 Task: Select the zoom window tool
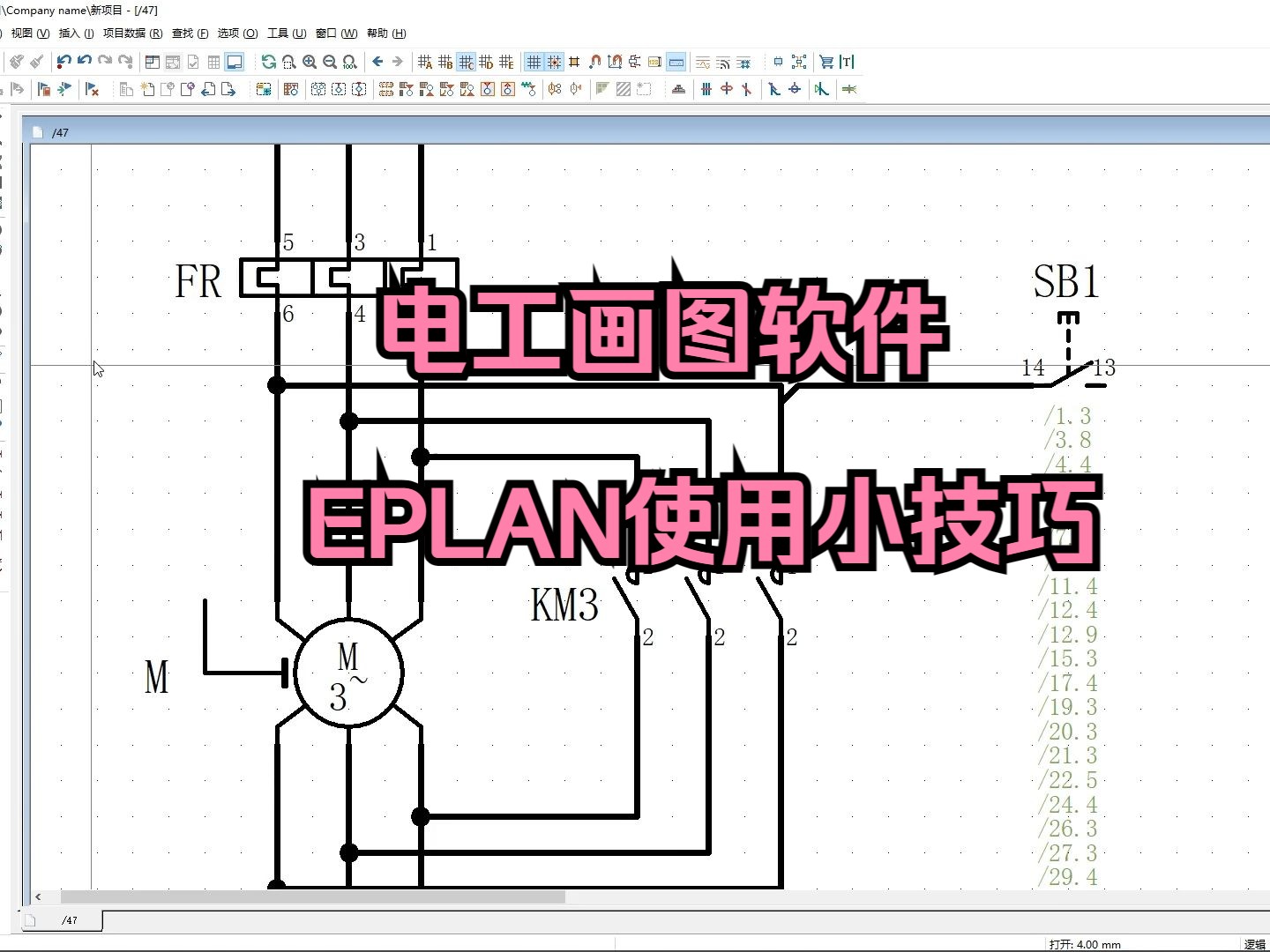point(289,62)
